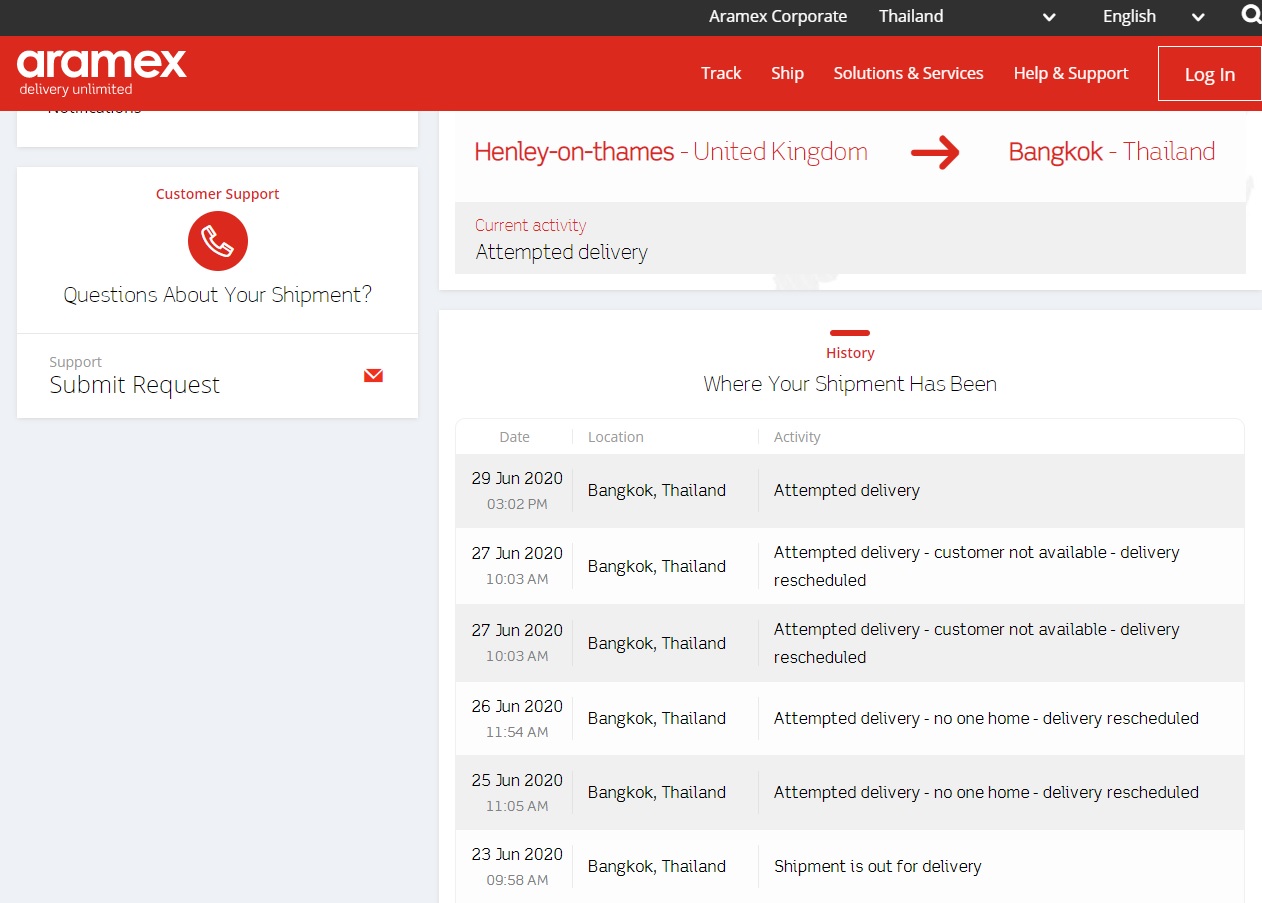The image size is (1262, 903).
Task: Click the Aramex logo
Action: click(x=102, y=72)
